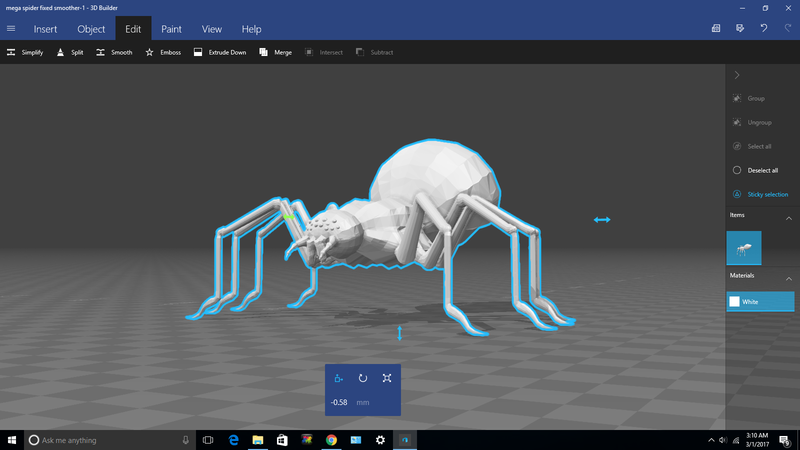Open File Explorer from taskbar
The width and height of the screenshot is (800, 450).
coord(258,440)
